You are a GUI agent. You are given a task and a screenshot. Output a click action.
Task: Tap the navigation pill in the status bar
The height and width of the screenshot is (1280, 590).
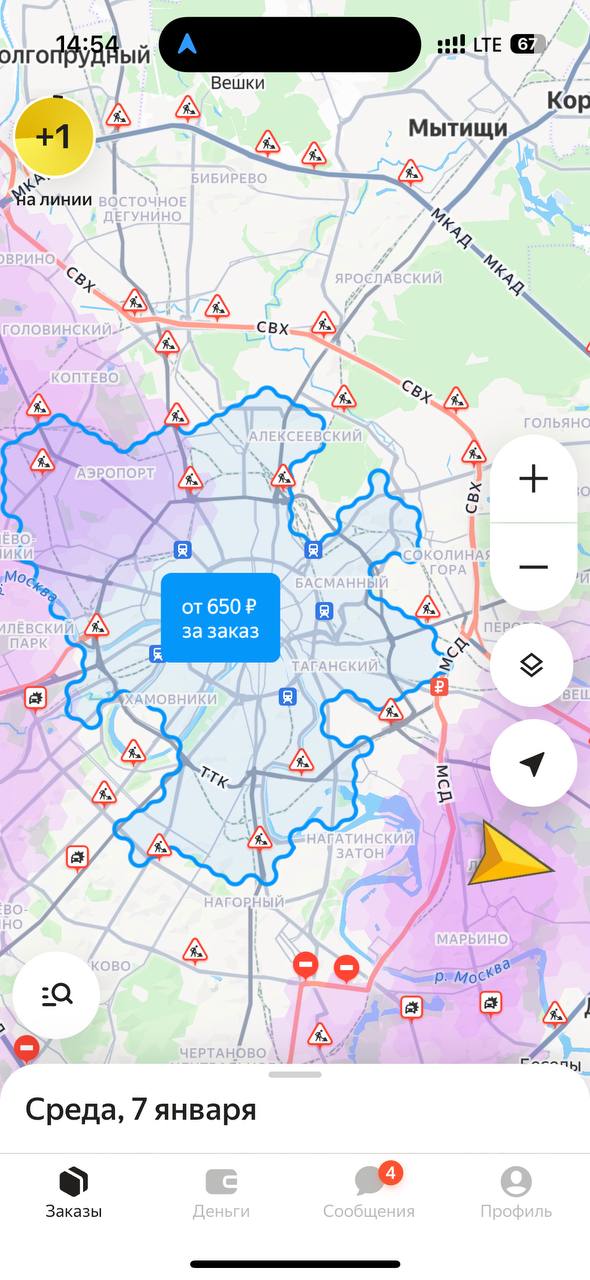290,45
